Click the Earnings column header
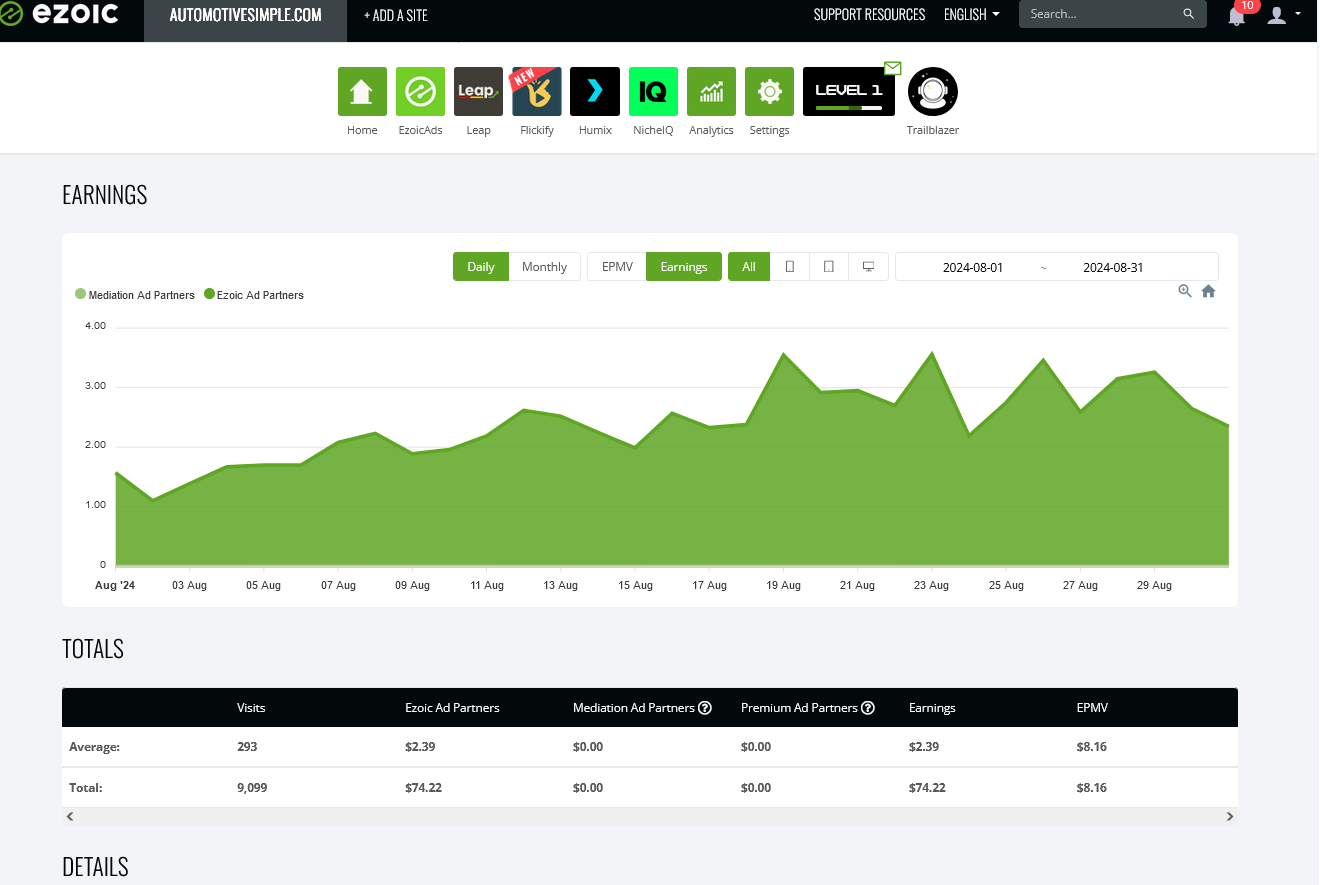 pos(932,708)
